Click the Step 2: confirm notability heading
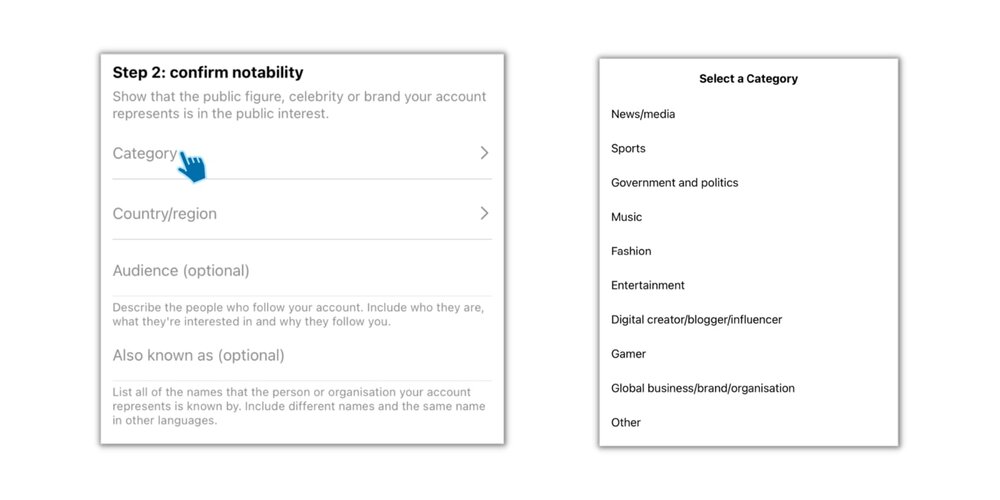Viewport: 1000px width, 500px height. (208, 72)
